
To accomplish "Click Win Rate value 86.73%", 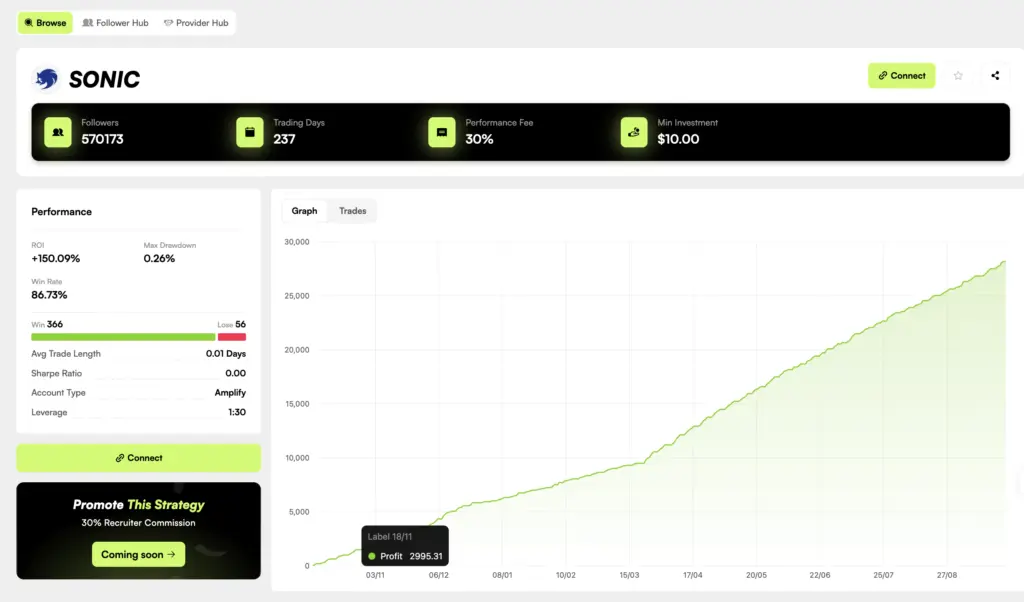I will [49, 295].
